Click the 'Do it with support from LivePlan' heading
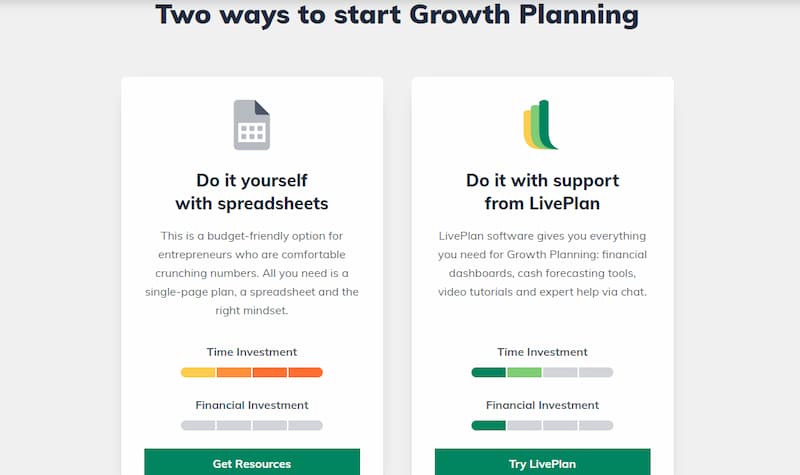This screenshot has height=475, width=800. [x=542, y=192]
